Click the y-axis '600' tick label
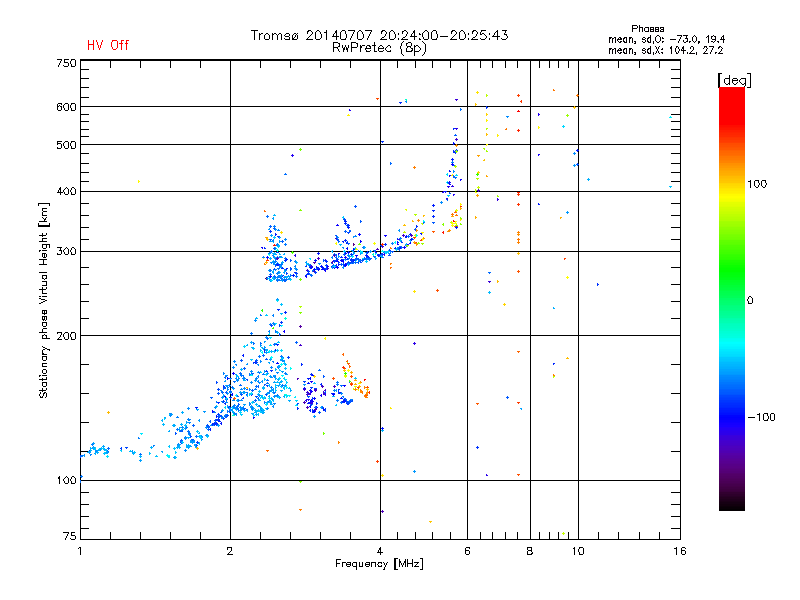This screenshot has width=800, height=600. coord(66,107)
